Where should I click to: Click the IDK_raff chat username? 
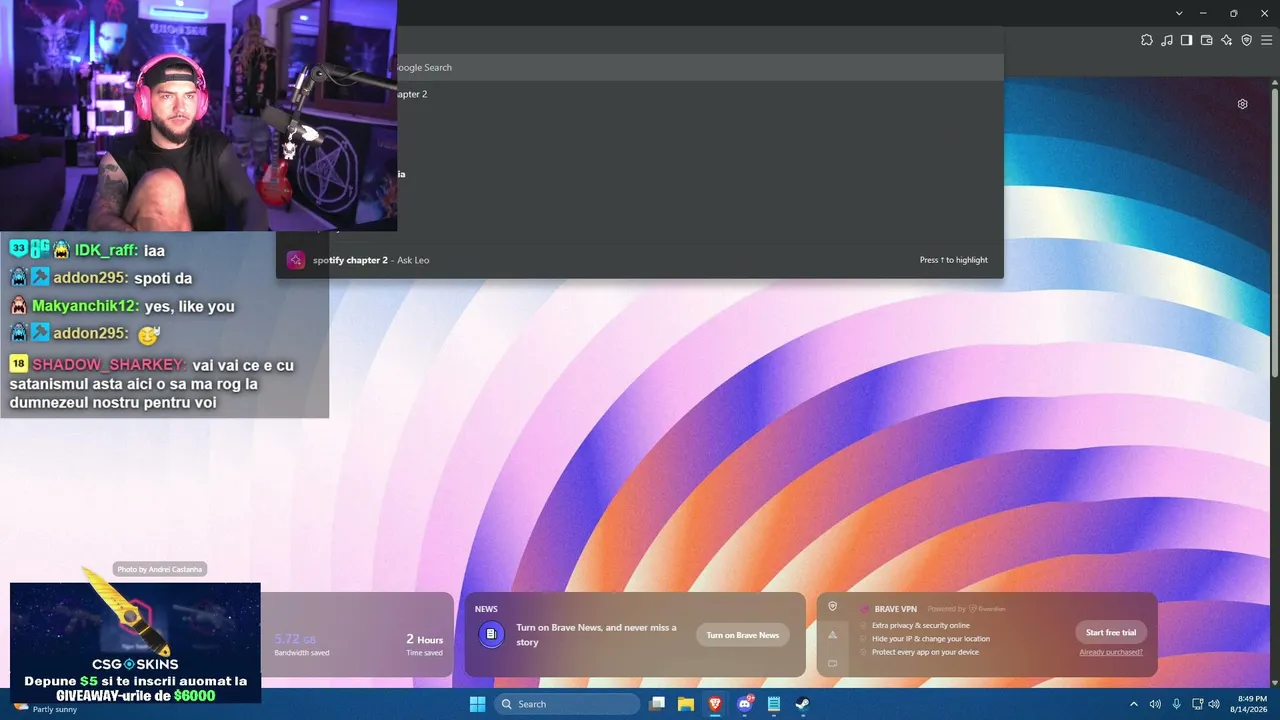pos(106,250)
